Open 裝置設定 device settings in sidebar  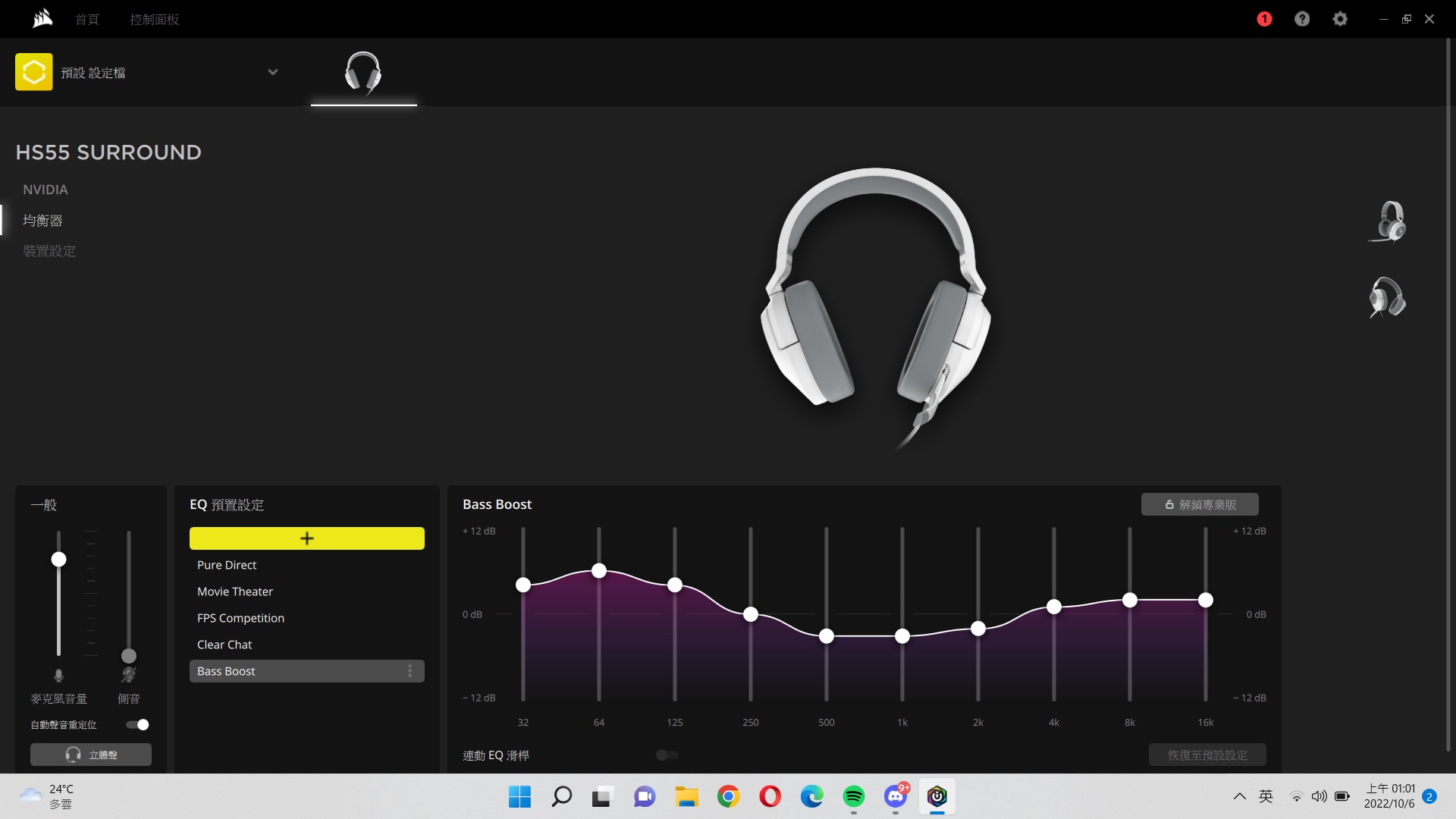coord(49,250)
